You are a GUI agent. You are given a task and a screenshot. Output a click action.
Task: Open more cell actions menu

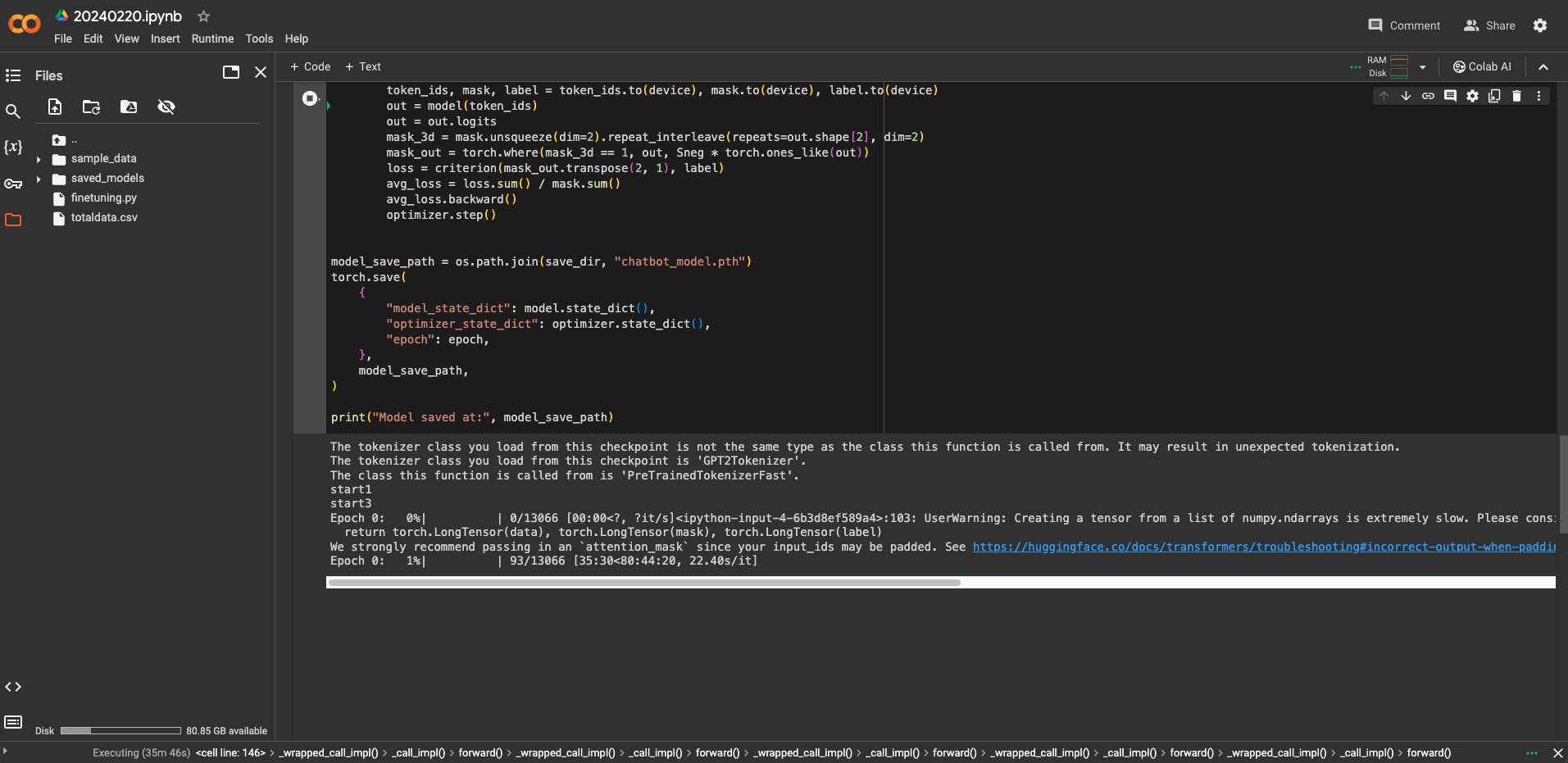point(1538,96)
